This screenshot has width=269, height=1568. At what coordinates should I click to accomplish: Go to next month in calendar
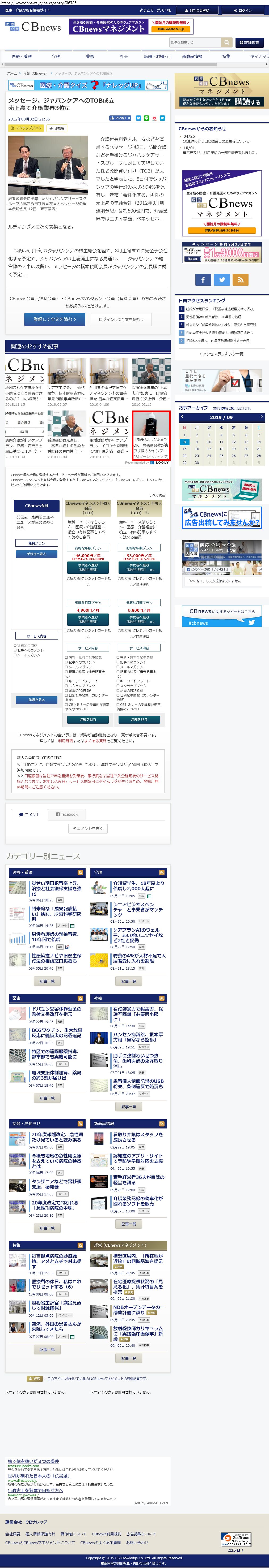coord(262,417)
